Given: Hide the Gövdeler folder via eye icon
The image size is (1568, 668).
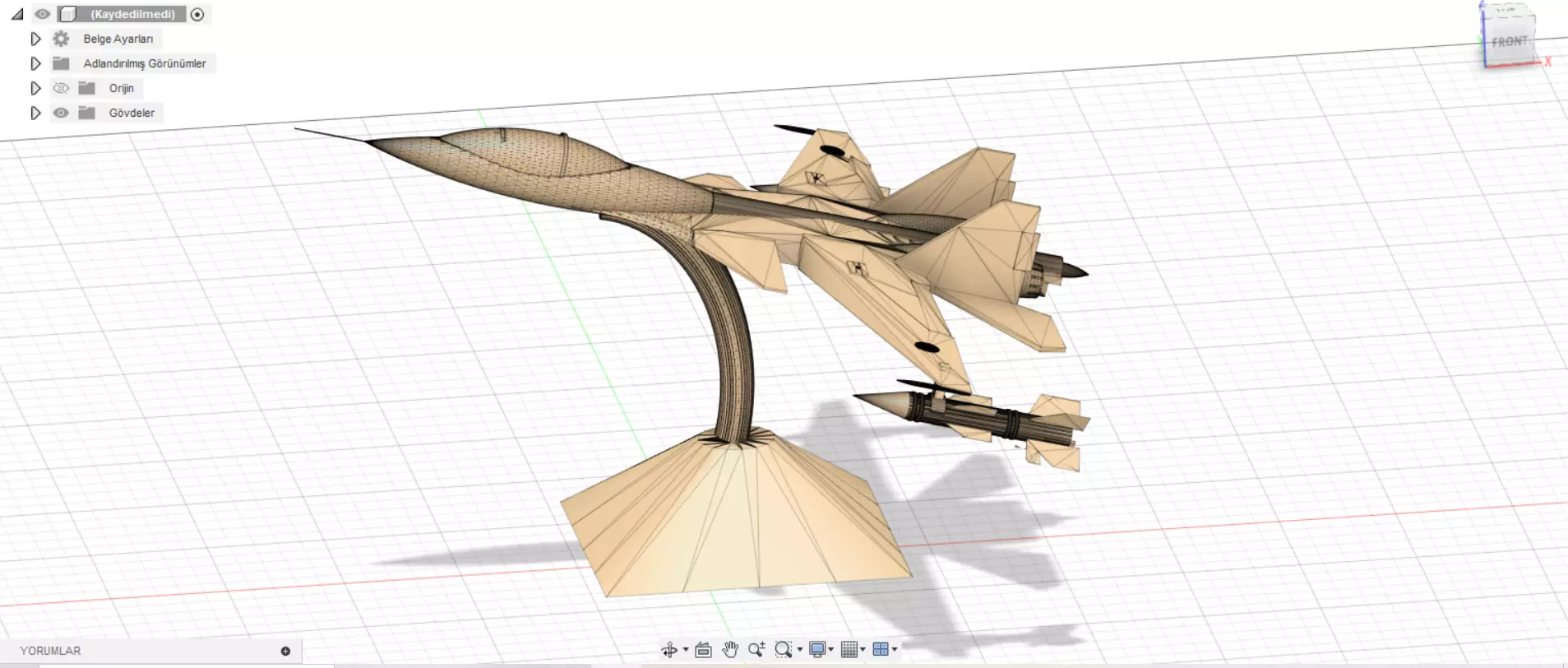Looking at the screenshot, I should pos(61,113).
